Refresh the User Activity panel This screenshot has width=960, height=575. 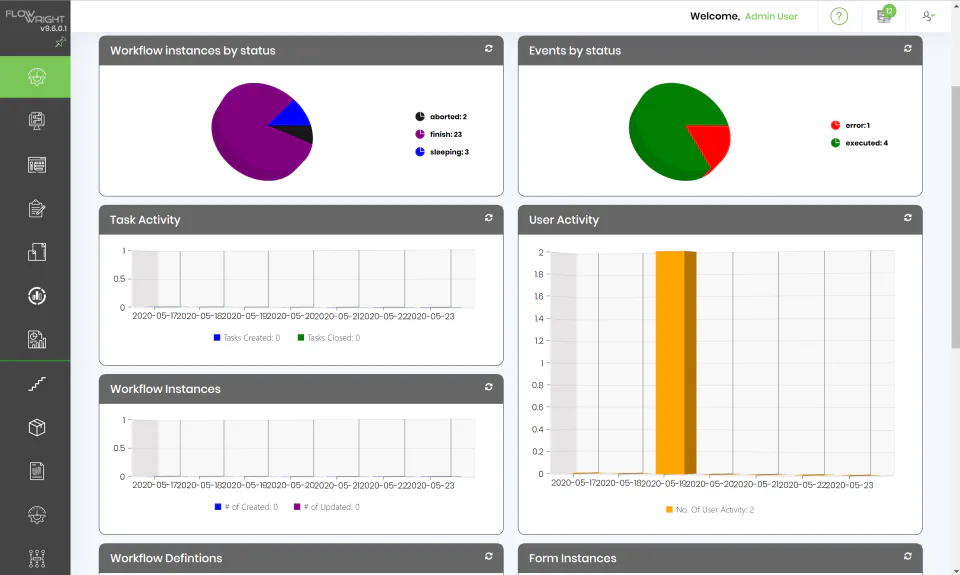tap(907, 217)
